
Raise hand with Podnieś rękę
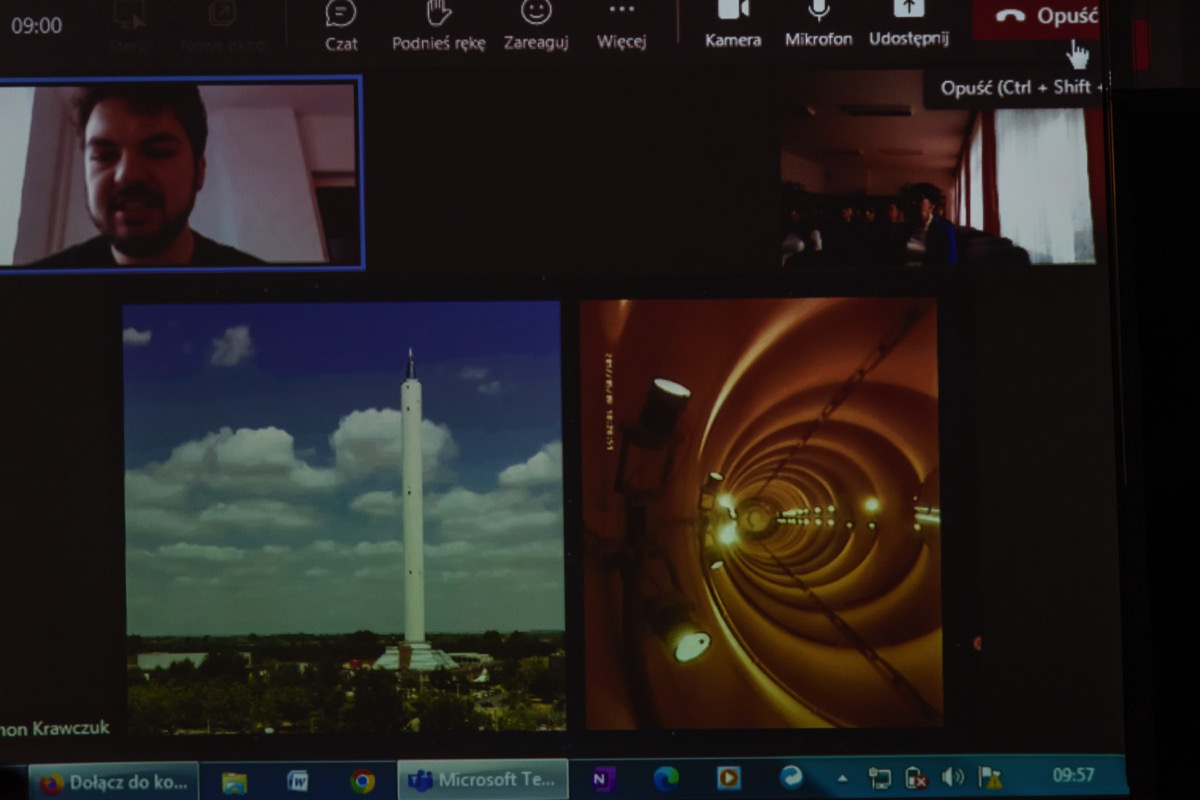(438, 24)
